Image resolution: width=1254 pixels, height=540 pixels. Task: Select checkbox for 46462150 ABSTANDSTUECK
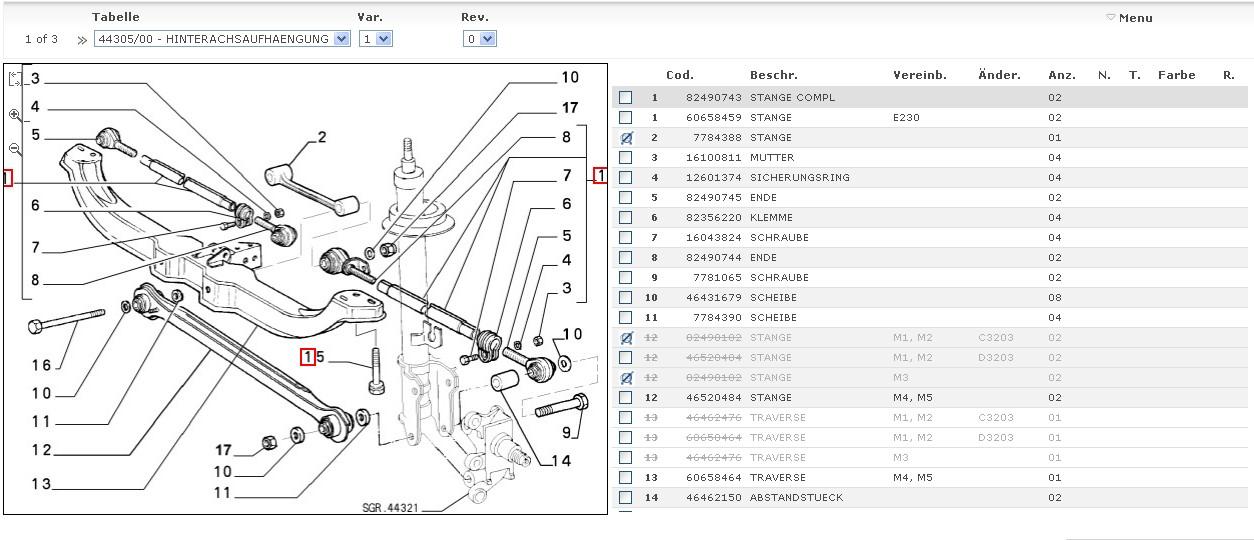(x=626, y=498)
